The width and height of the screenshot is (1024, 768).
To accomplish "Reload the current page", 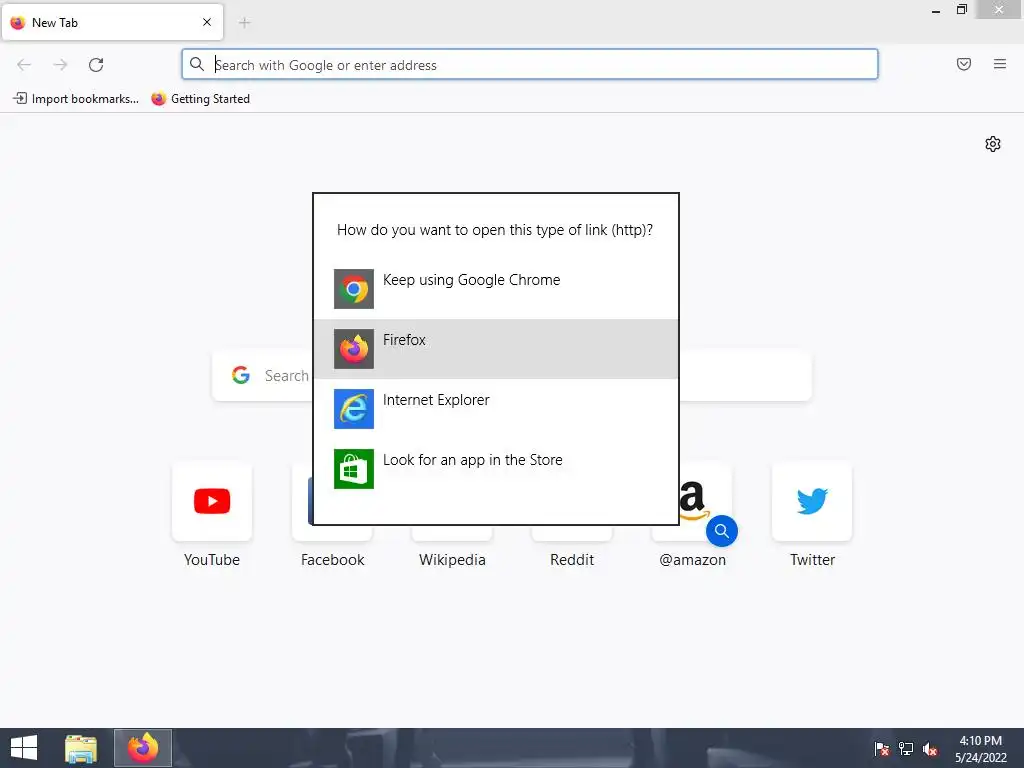I will (96, 65).
